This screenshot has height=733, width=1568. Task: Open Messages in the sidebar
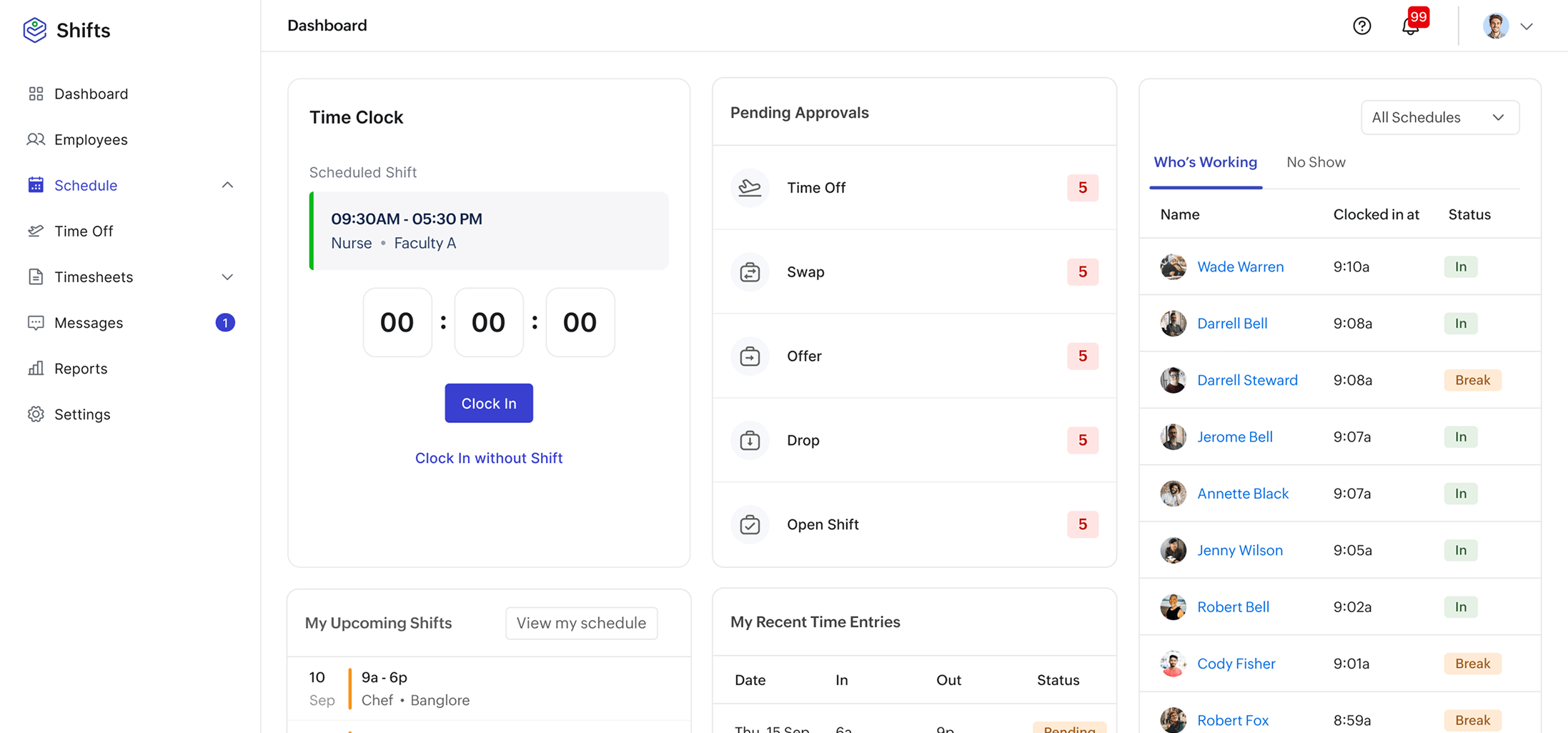89,322
